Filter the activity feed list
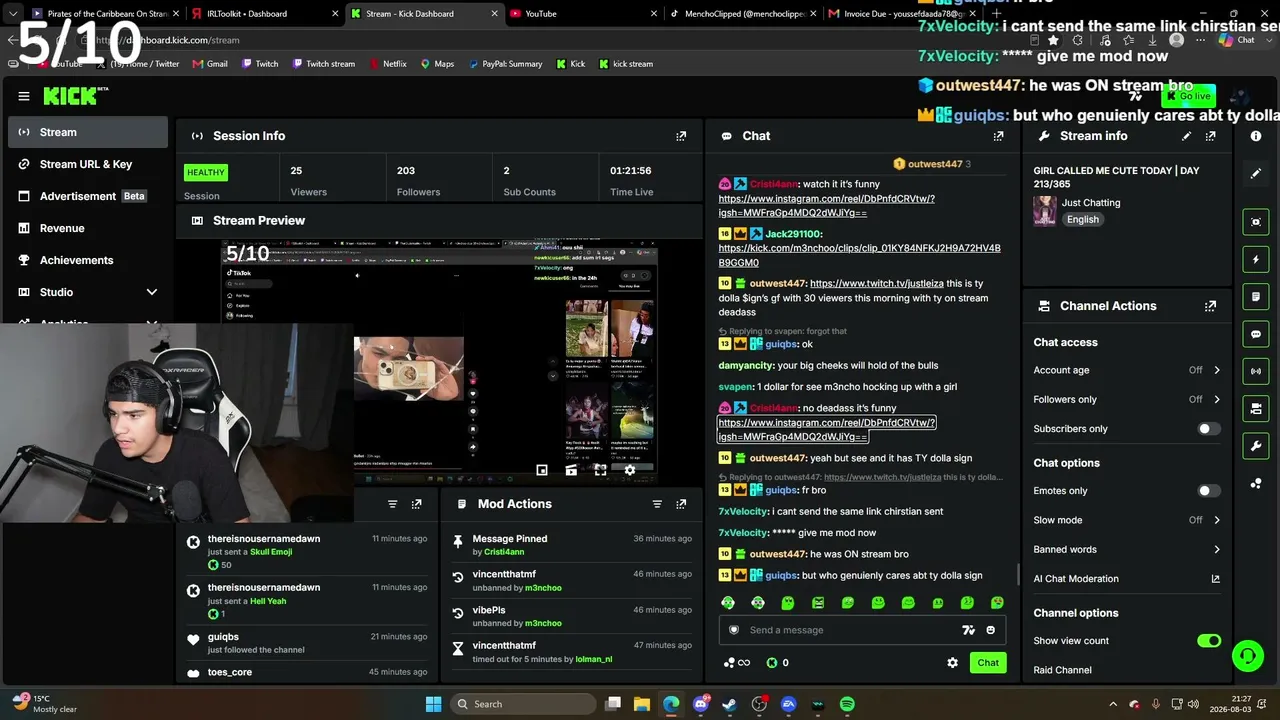The image size is (1280, 720). (392, 504)
